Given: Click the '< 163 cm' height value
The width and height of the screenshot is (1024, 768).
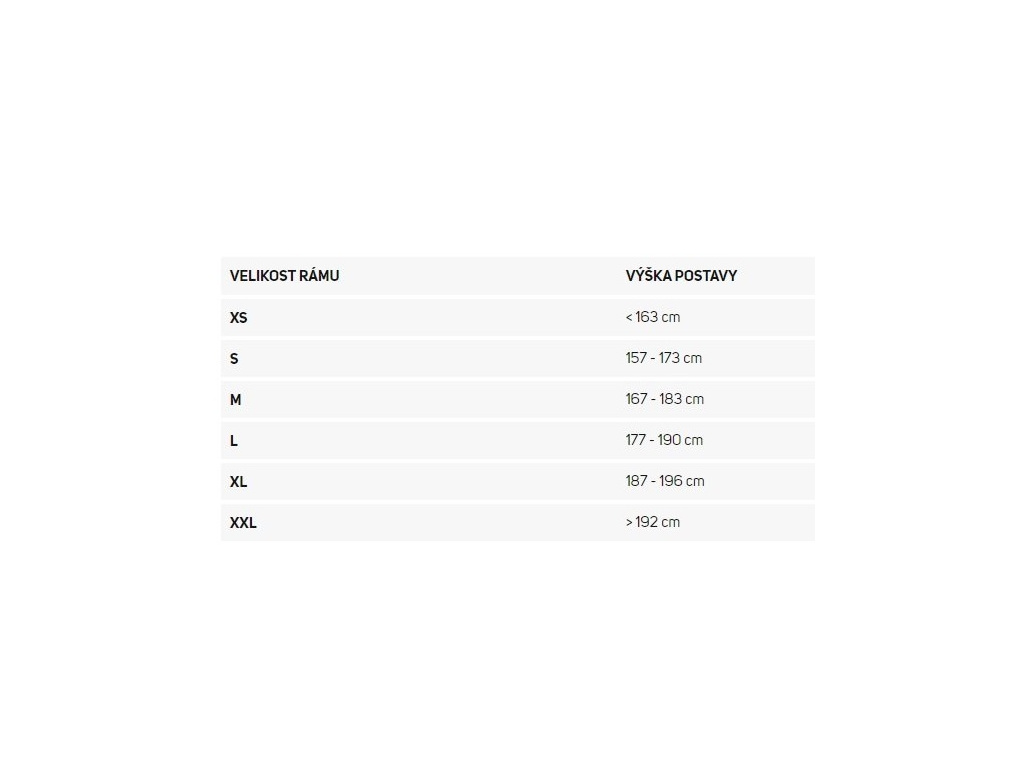Looking at the screenshot, I should [652, 317].
